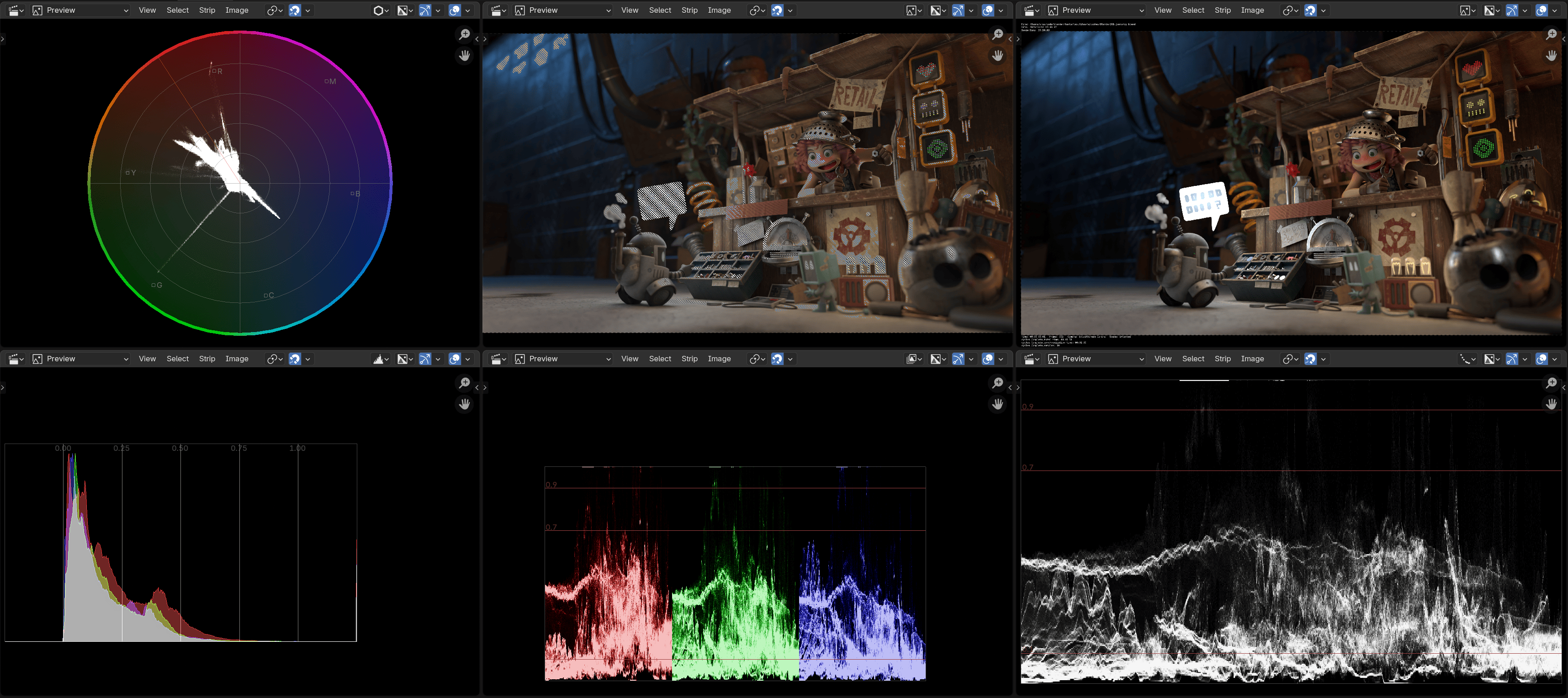Viewport: 1568px width, 698px height.
Task: Open editor type menu in top-right image panel
Action: 1032,11
